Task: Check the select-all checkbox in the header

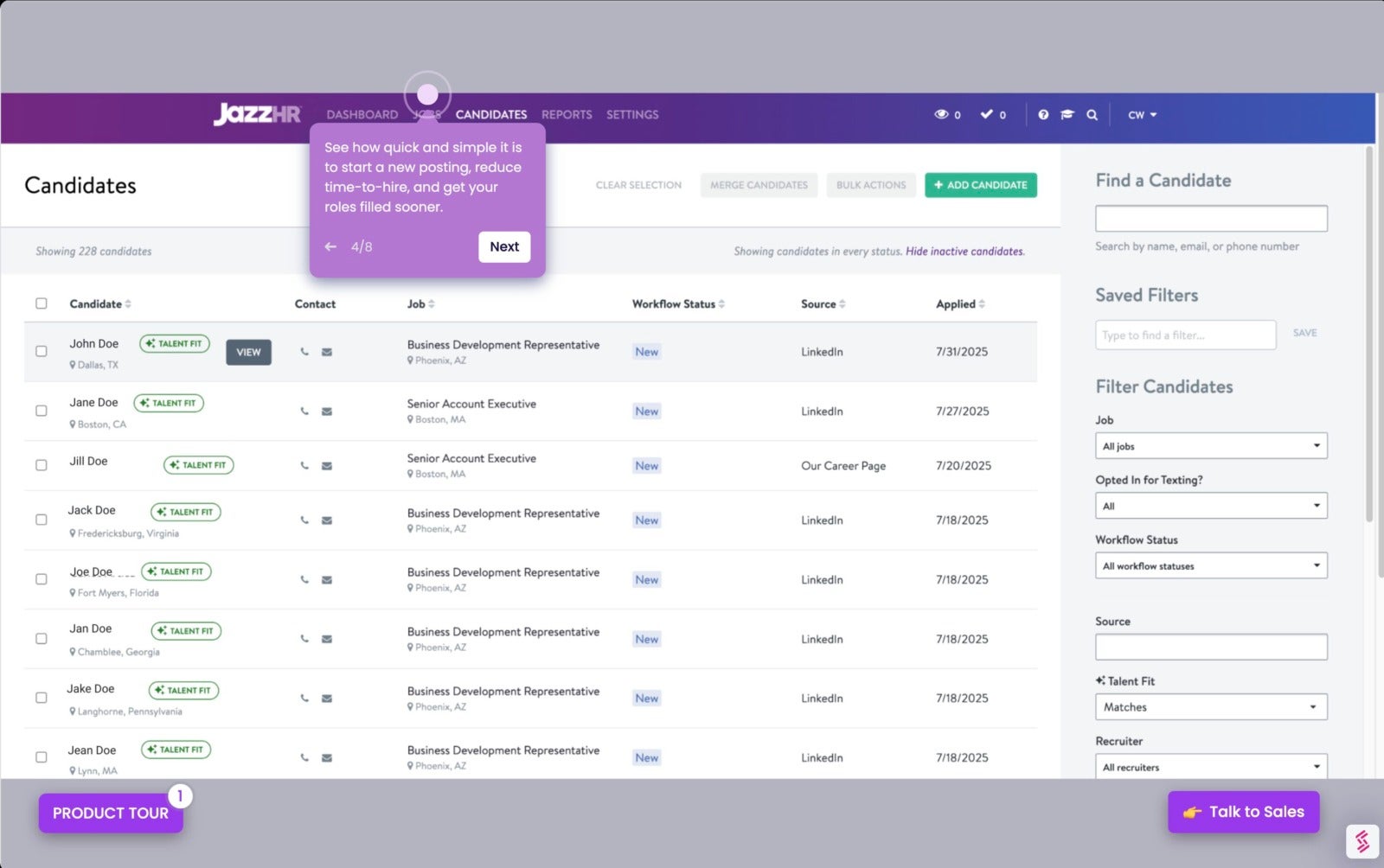Action: click(x=41, y=303)
